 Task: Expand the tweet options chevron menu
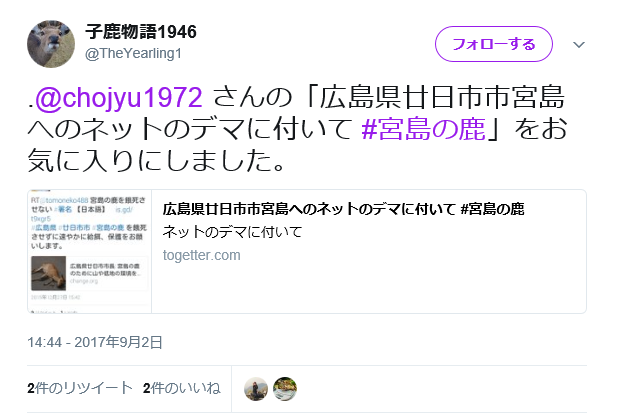[x=578, y=45]
